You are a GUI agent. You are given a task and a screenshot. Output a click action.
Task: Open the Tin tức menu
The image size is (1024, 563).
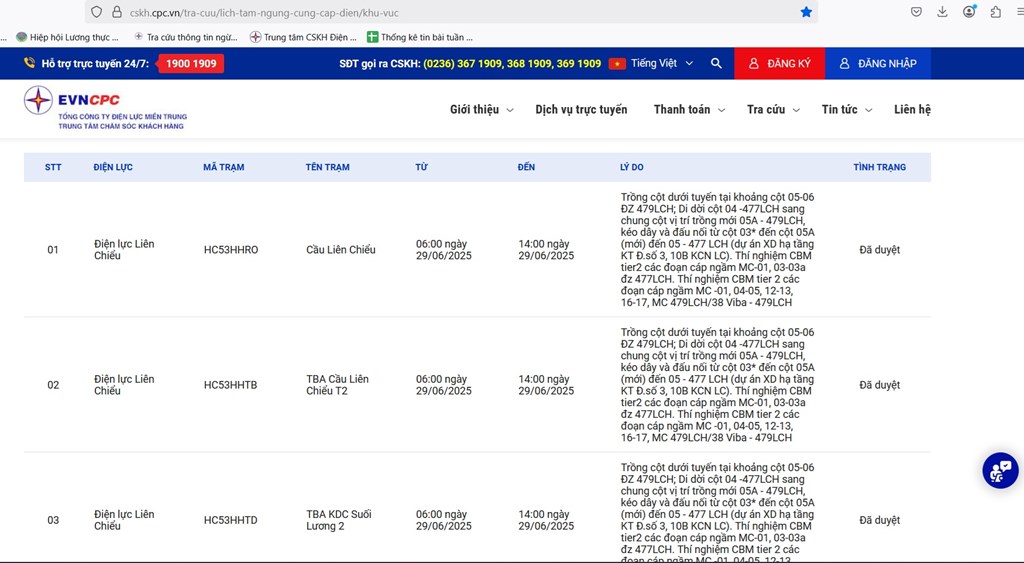pyautogui.click(x=846, y=110)
